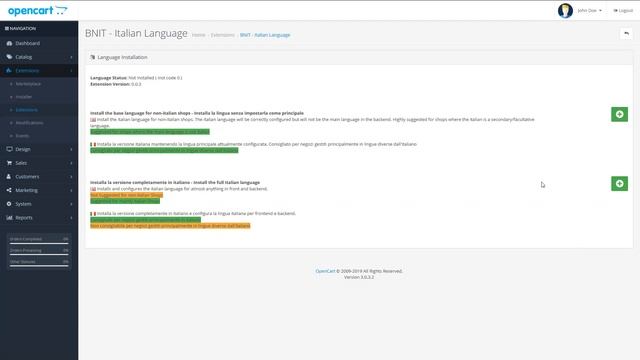Open Modifications submenu item

(29, 123)
